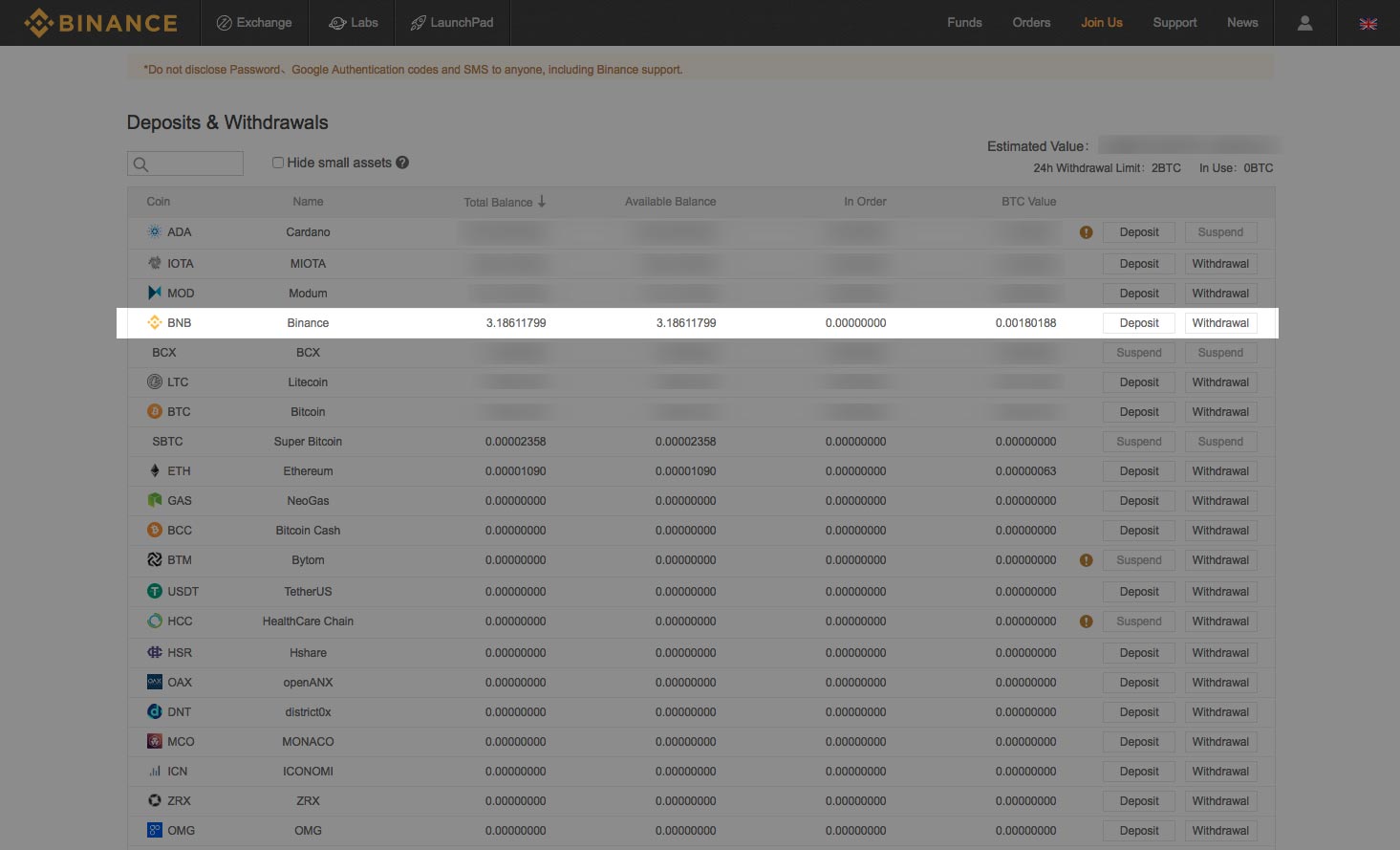Click Deposit for TetherUS
Image resolution: width=1400 pixels, height=850 pixels.
1139,592
